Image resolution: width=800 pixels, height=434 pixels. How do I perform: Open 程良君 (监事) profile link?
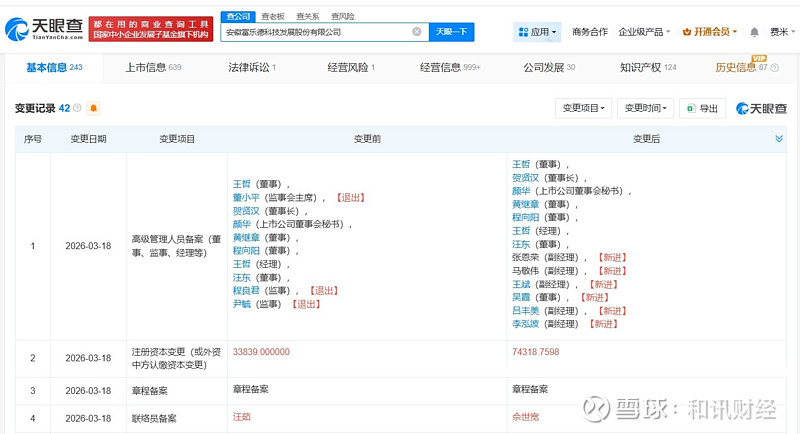coord(246,290)
